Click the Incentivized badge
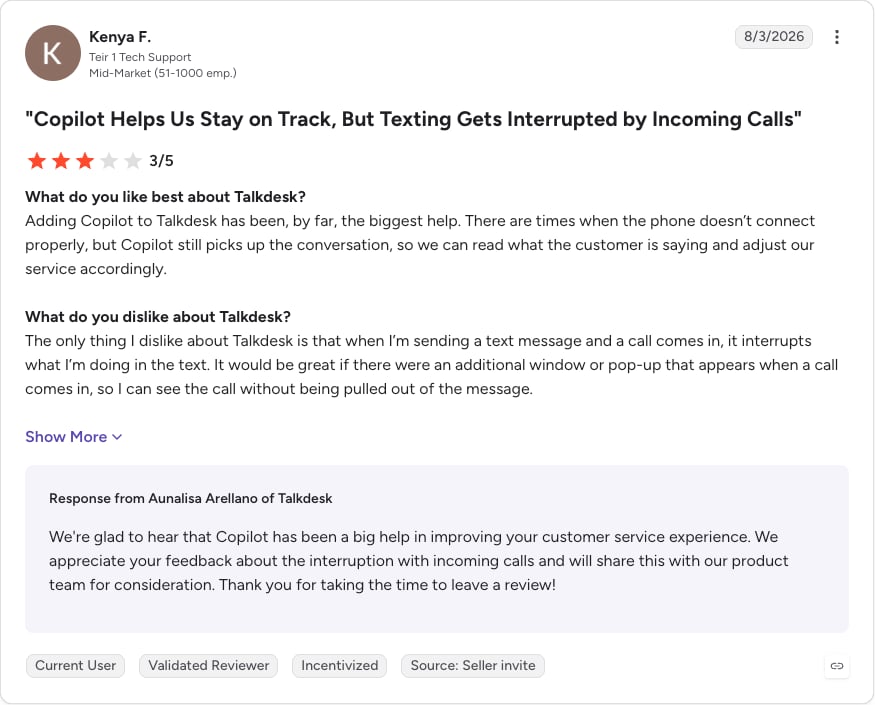This screenshot has height=705, width=875. click(339, 665)
